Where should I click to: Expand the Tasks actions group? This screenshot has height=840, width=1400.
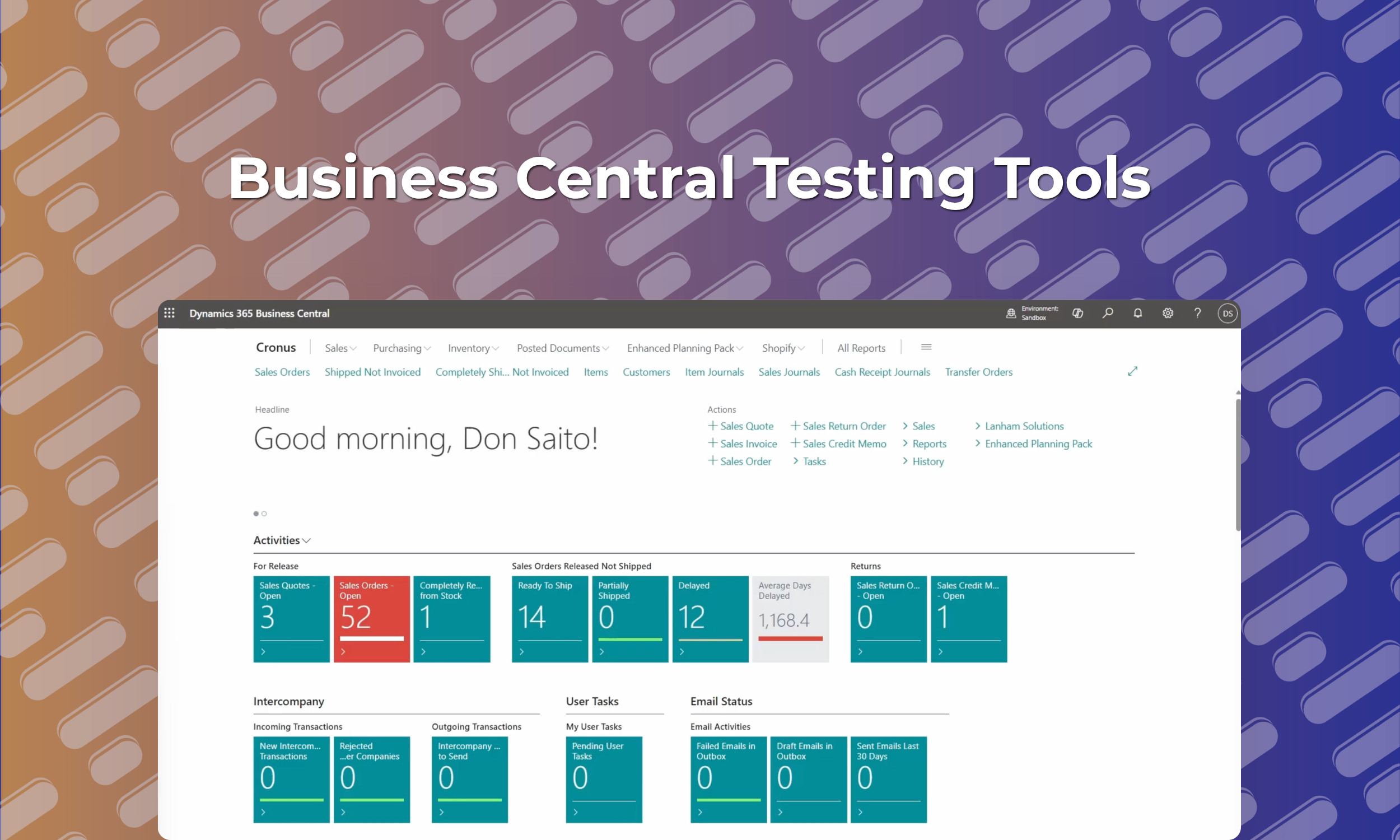(x=809, y=461)
